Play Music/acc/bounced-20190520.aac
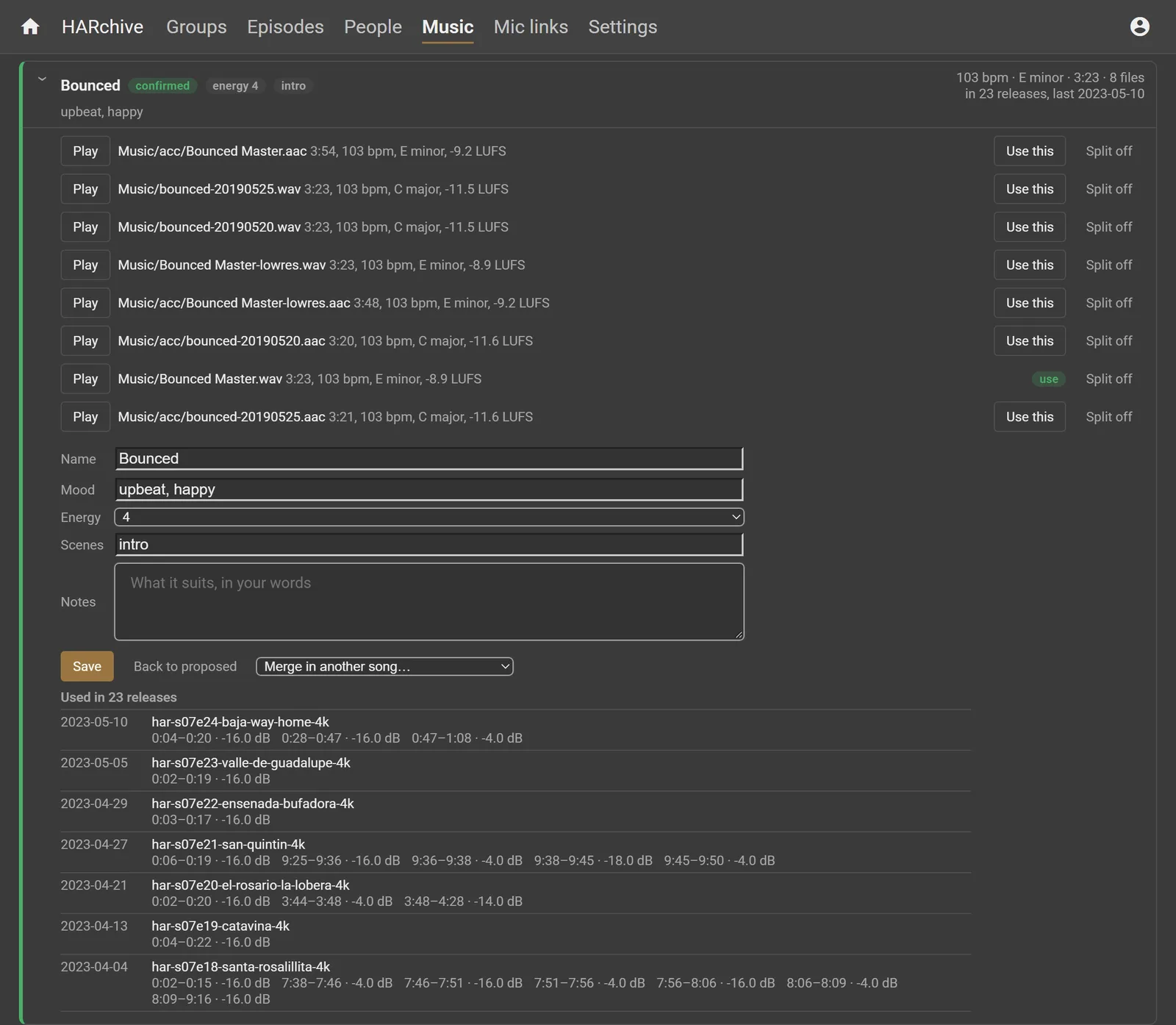Screen dimensions: 1176x1025 click(85, 341)
